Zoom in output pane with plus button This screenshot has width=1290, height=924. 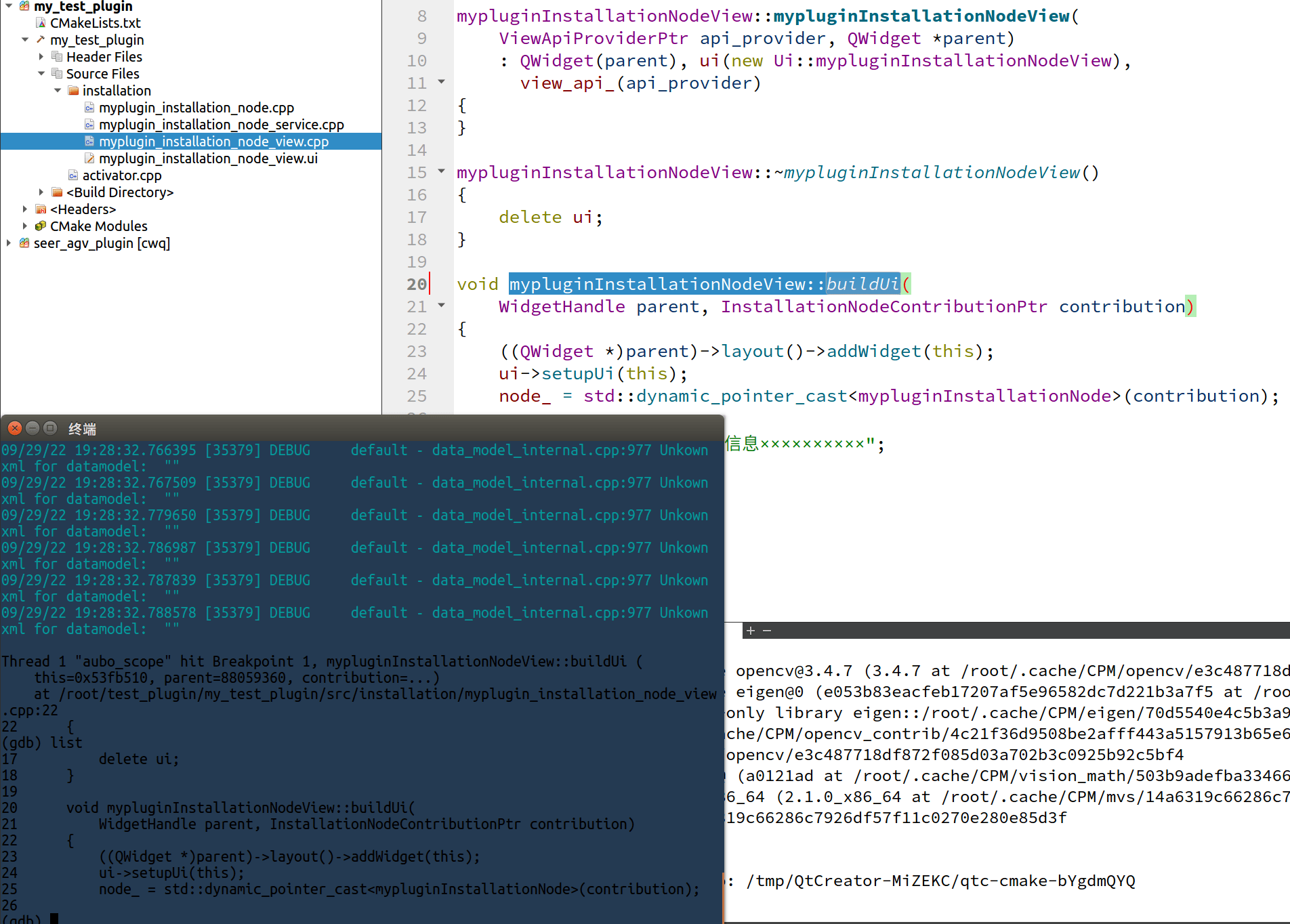tap(750, 631)
